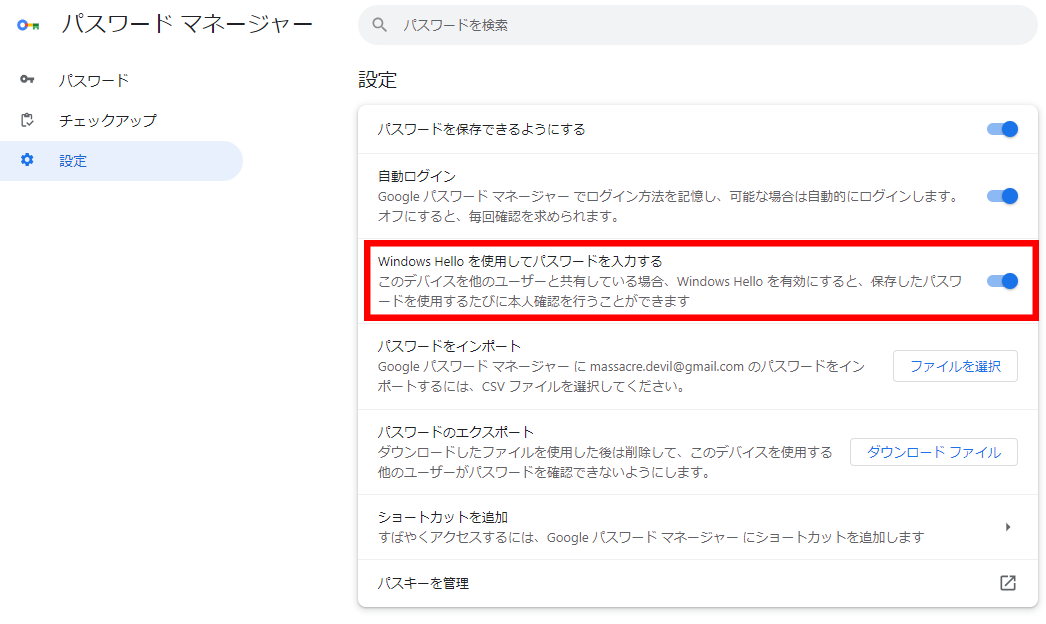Screen dimensions: 1046x624
Task: Click the clipboard icon beside チェックアップ
Action: (x=27, y=120)
